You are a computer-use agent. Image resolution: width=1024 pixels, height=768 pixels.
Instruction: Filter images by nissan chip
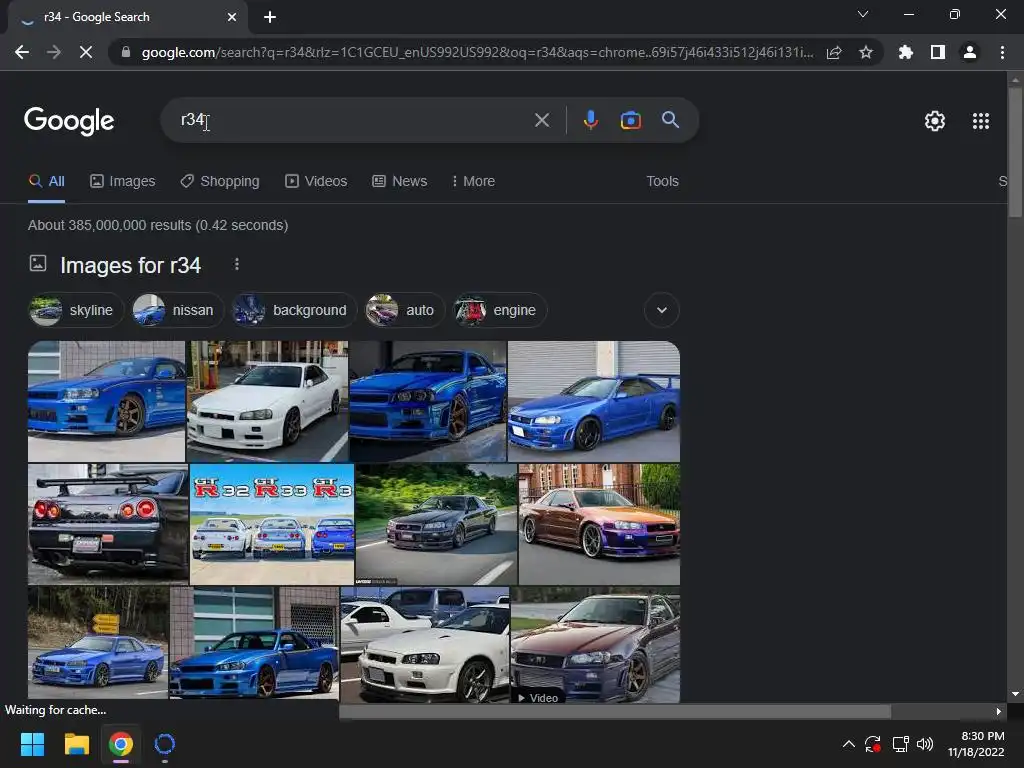click(176, 310)
